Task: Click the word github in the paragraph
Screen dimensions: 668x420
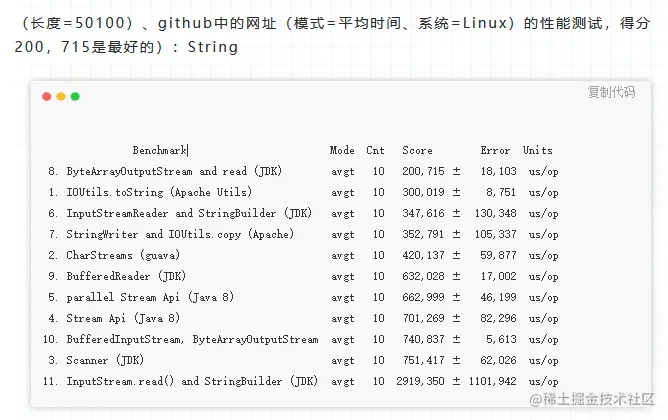Action: 185,23
